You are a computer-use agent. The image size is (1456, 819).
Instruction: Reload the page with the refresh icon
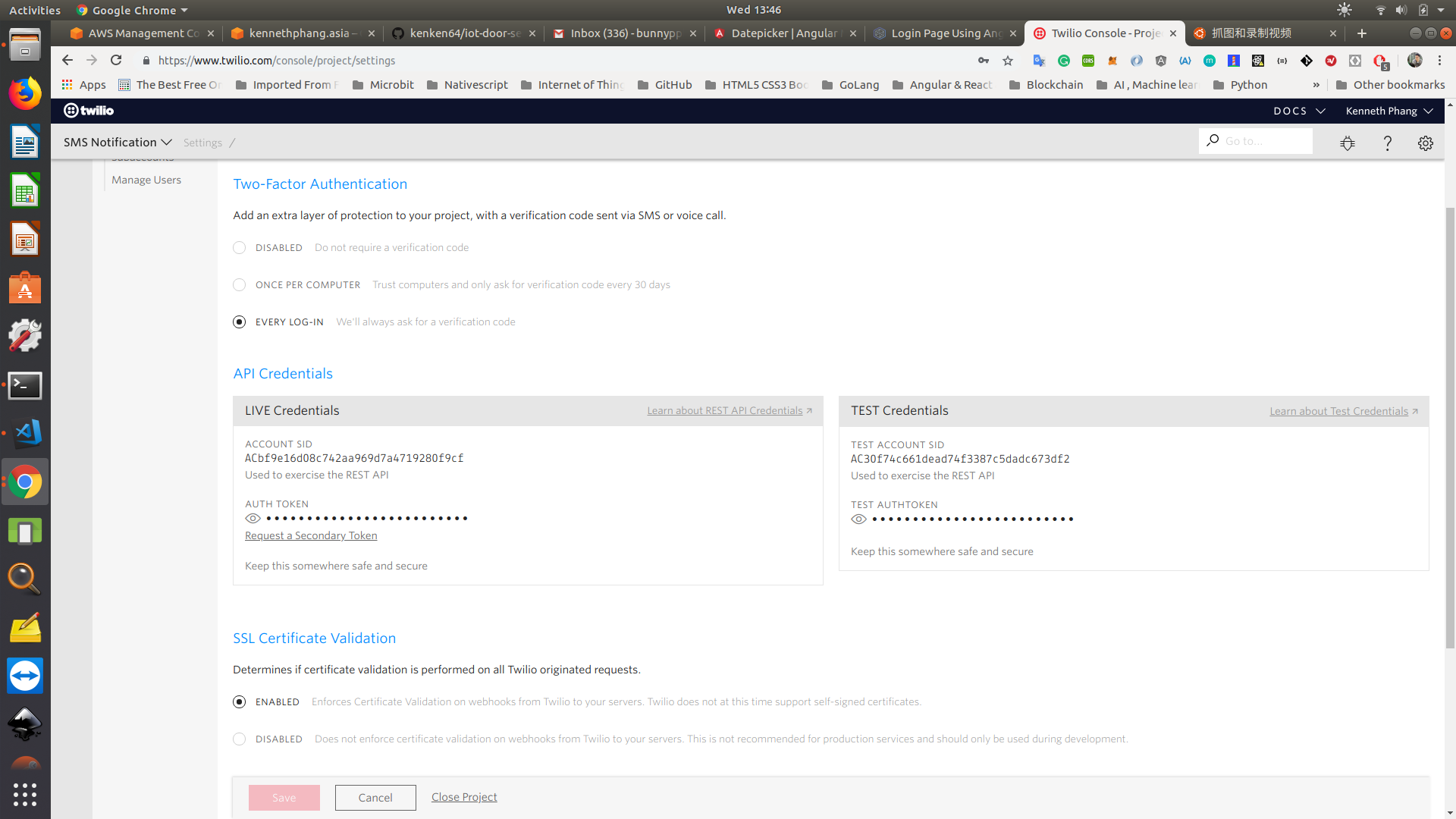point(116,60)
